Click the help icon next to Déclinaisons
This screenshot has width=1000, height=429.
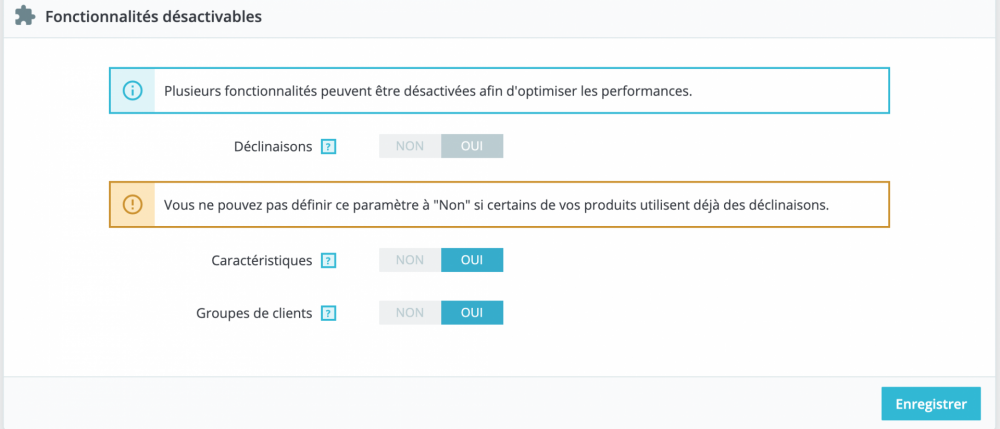click(x=328, y=147)
